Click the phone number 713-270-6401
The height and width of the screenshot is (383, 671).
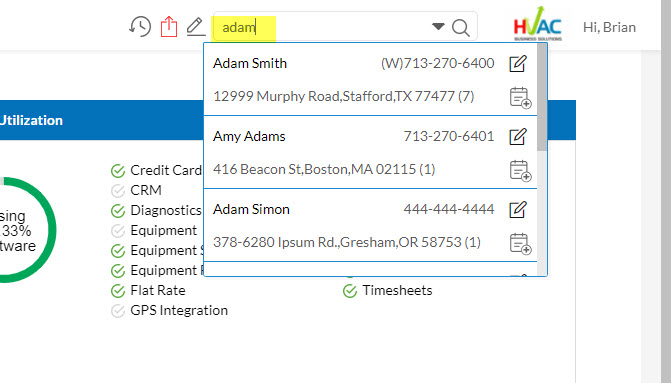pyautogui.click(x=448, y=136)
